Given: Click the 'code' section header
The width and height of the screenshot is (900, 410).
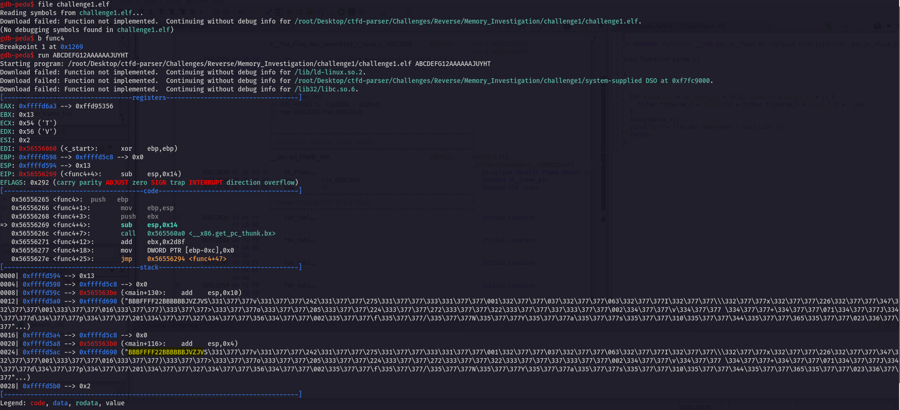Looking at the screenshot, I should (150, 191).
